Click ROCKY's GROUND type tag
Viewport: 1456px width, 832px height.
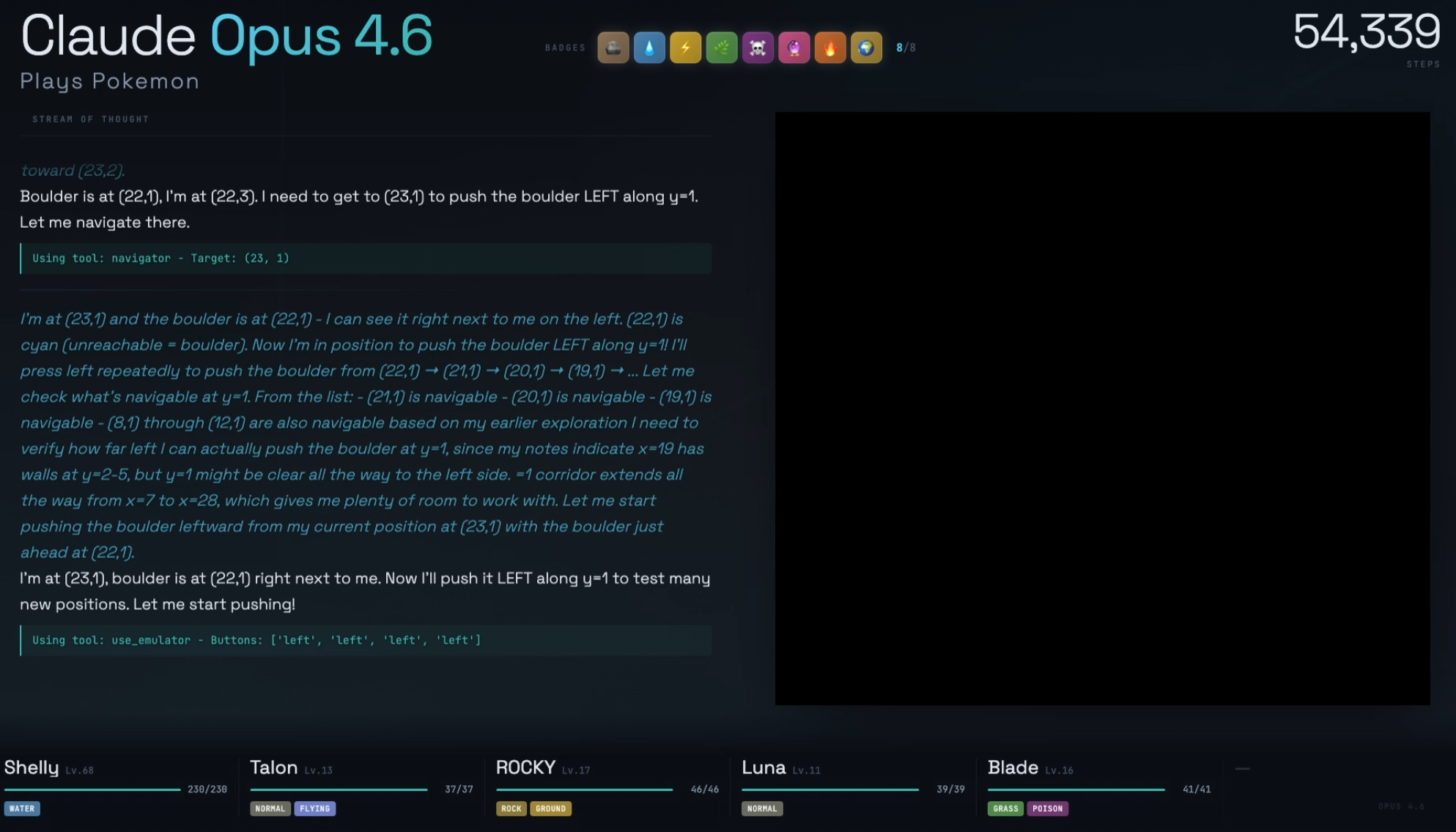point(550,809)
